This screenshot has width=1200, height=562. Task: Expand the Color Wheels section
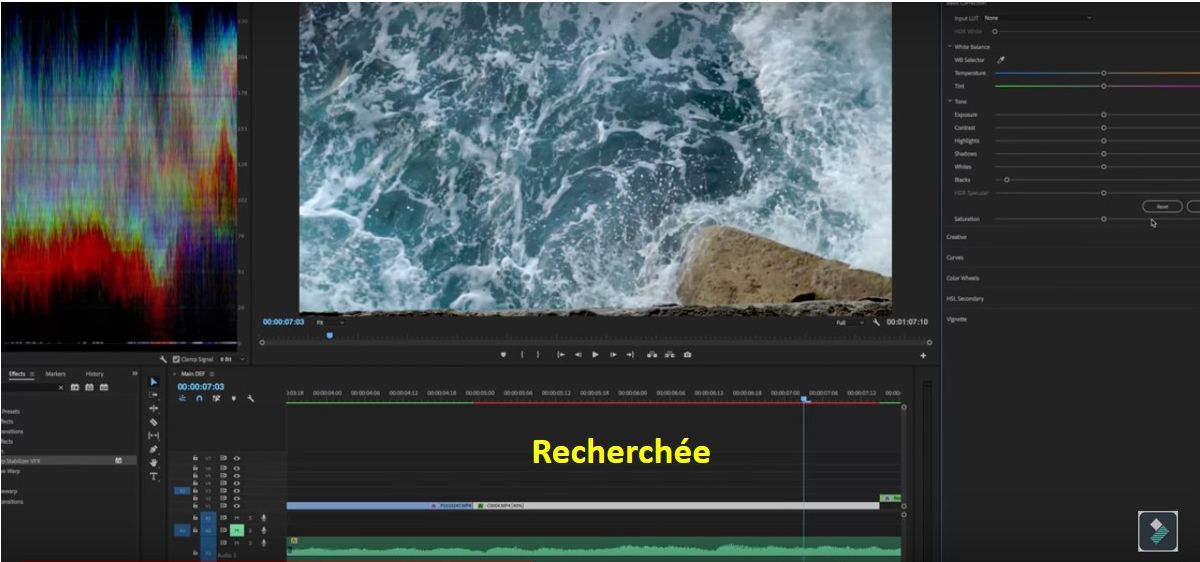coord(963,278)
